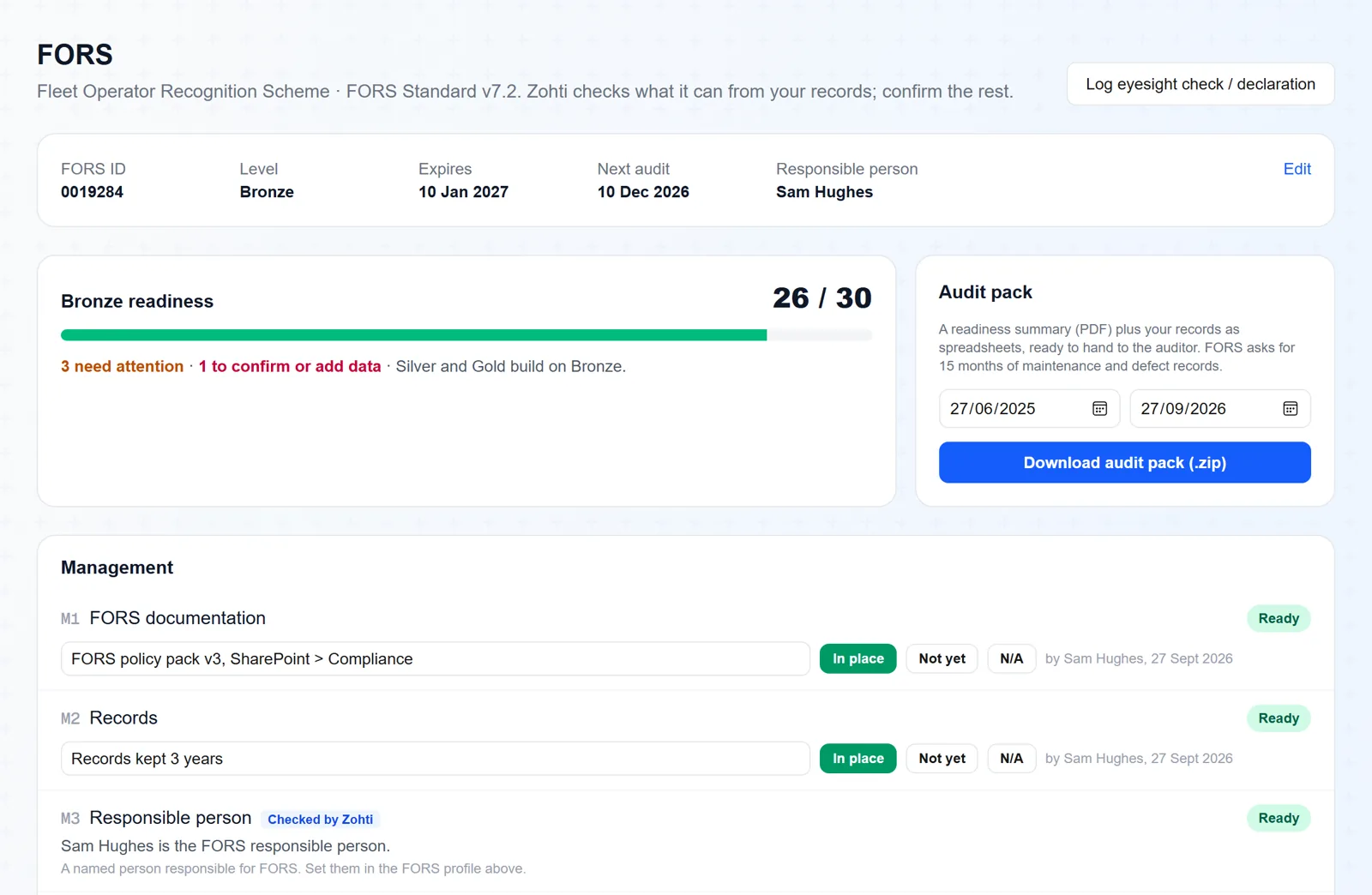
Task: Click the audit pack start date field
Action: tap(1029, 409)
